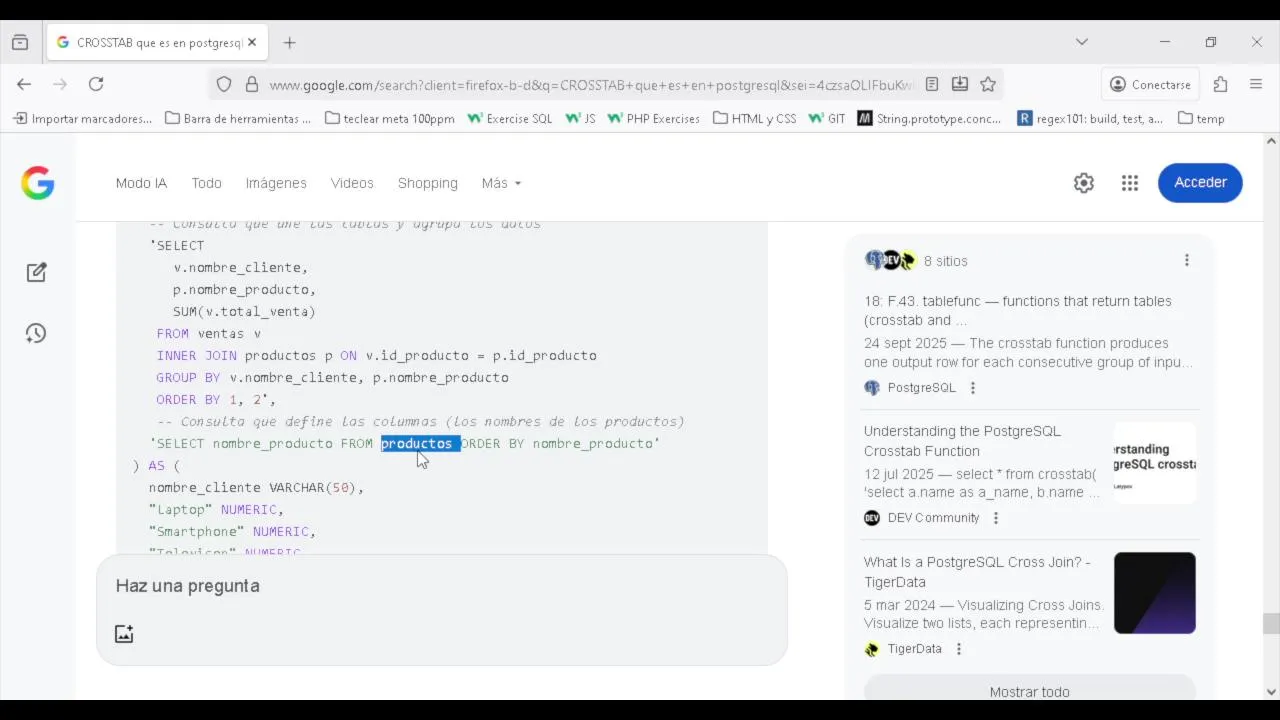Open options menu beside DEV Community
1280x720 pixels.
[996, 518]
